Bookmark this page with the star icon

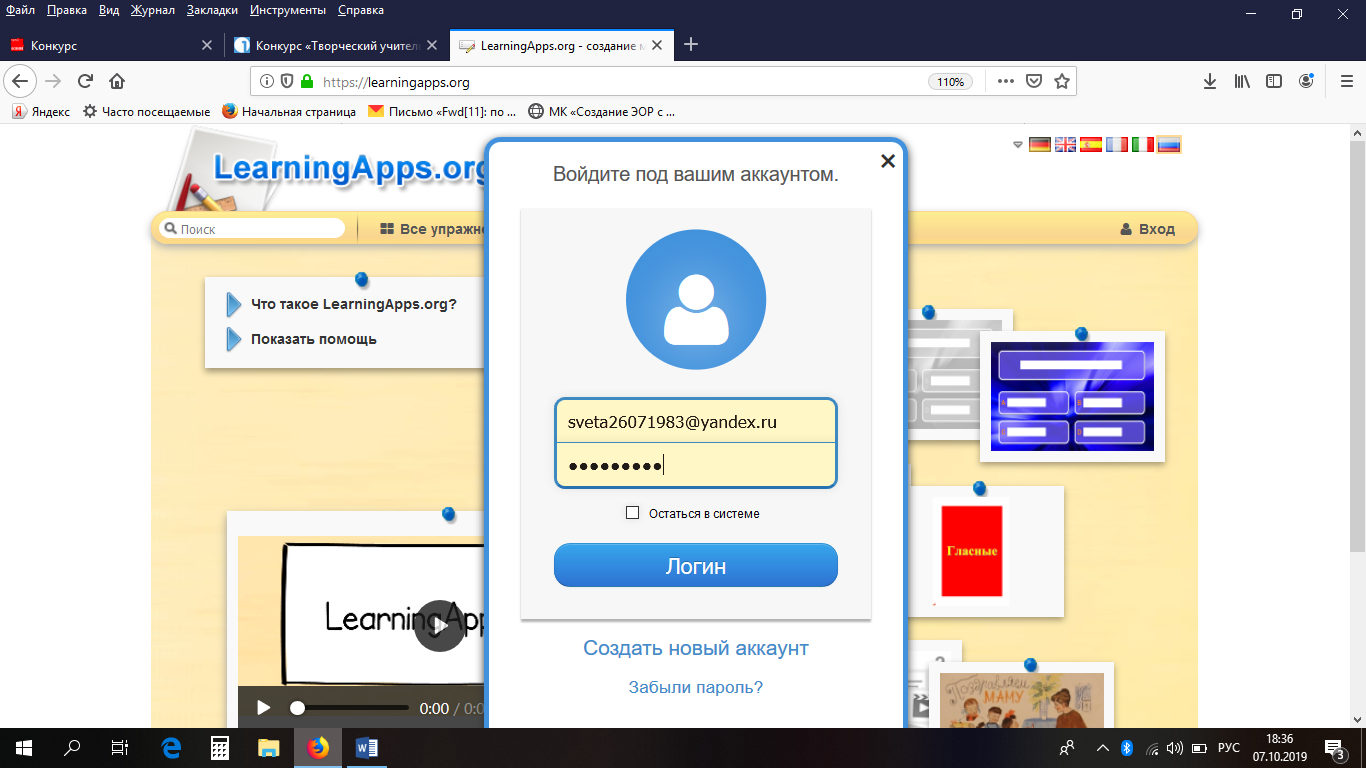point(1062,82)
